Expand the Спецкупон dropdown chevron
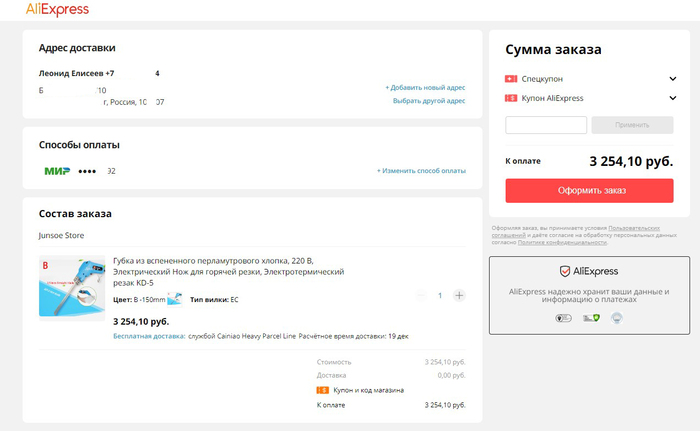 click(673, 79)
